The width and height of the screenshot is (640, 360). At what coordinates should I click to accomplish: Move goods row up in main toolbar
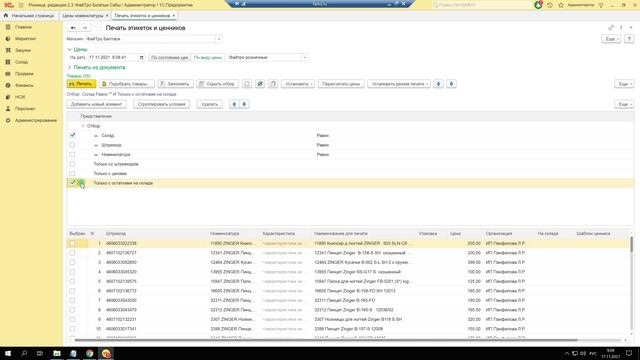point(438,84)
